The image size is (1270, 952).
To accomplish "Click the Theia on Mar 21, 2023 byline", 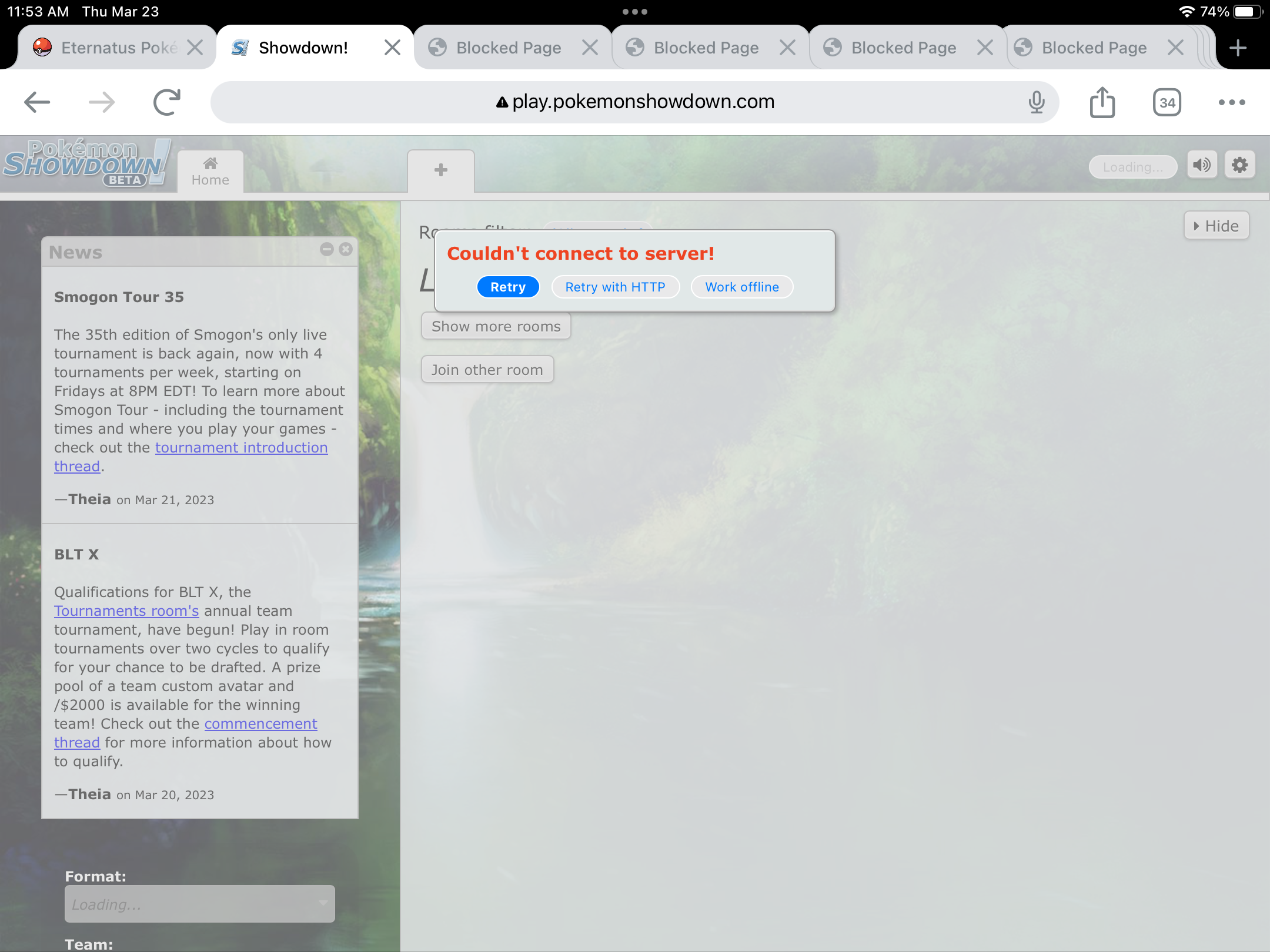I will (x=134, y=500).
